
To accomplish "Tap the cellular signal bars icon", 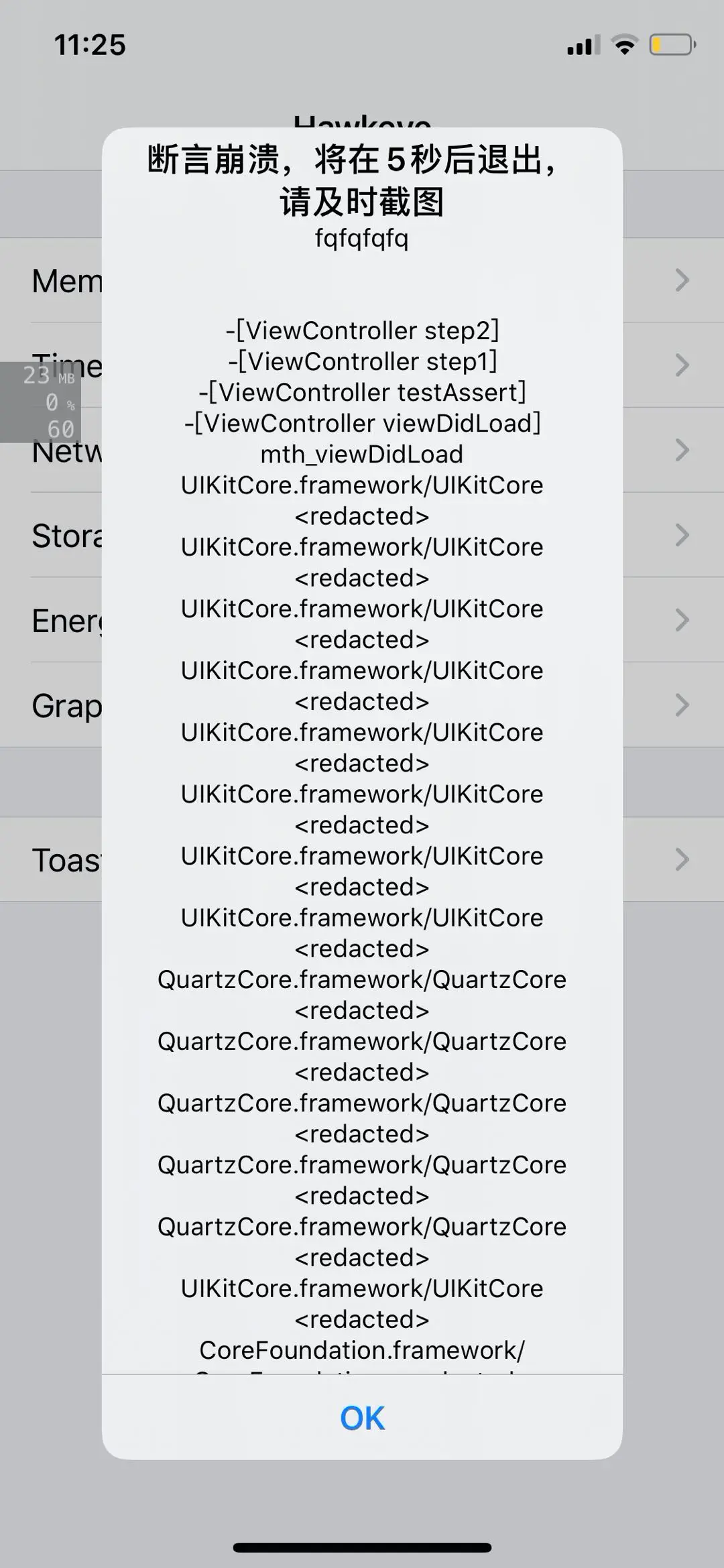I will pyautogui.click(x=583, y=46).
